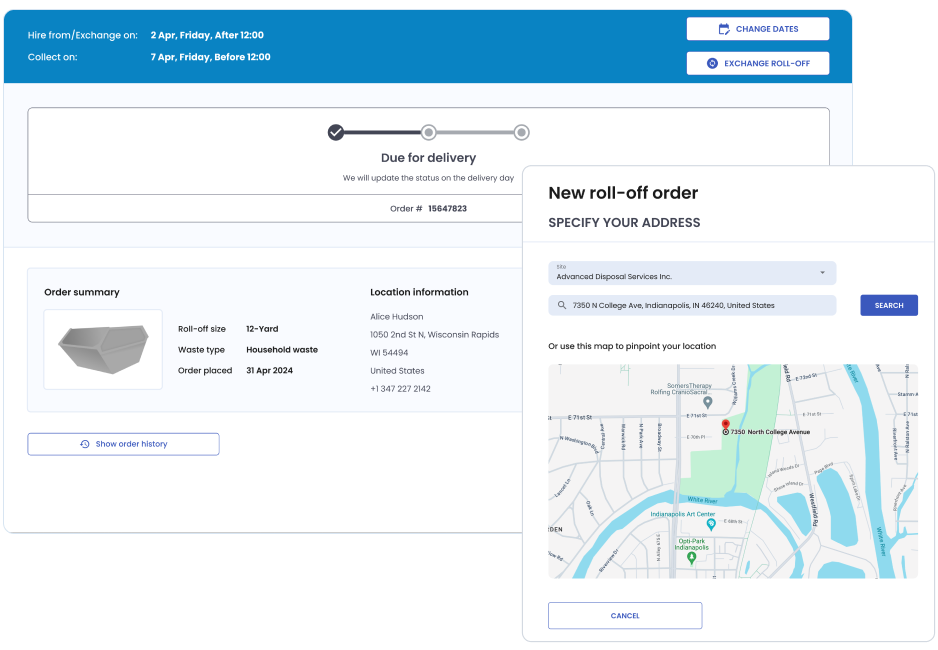Click the SomersTherapy gray map marker
Viewport: 938px width, 650px height.
[x=707, y=402]
